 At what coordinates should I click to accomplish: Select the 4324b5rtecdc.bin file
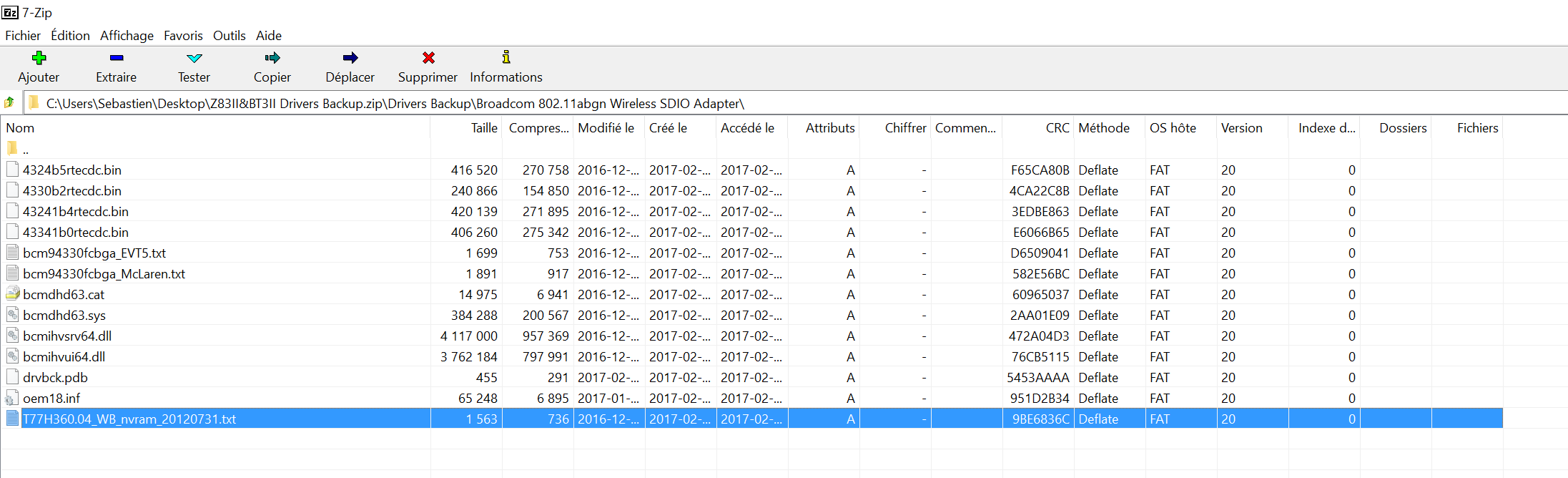(72, 170)
